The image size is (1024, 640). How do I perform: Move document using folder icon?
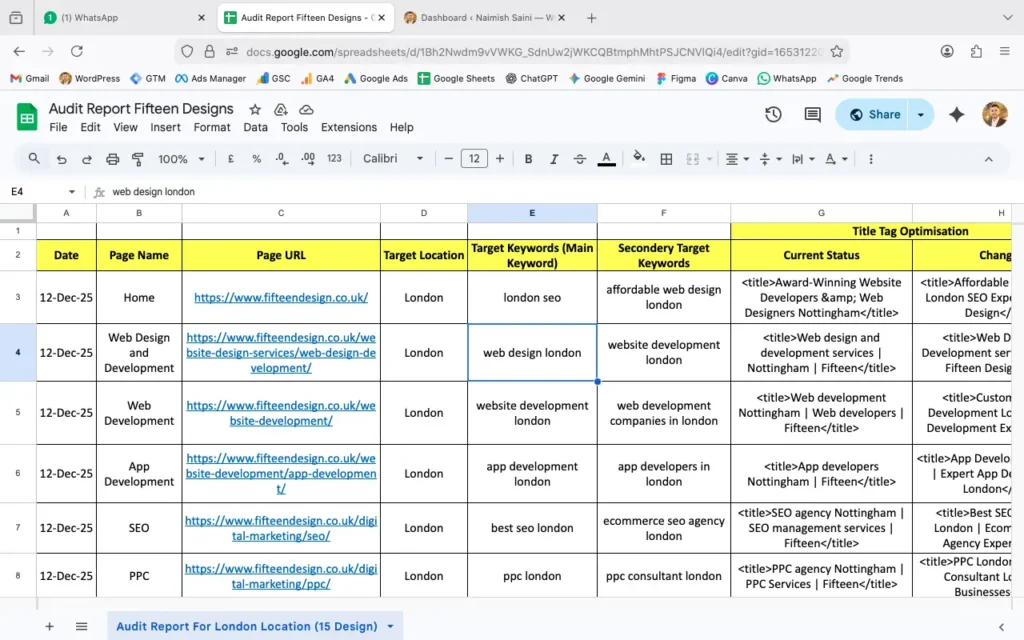281,109
